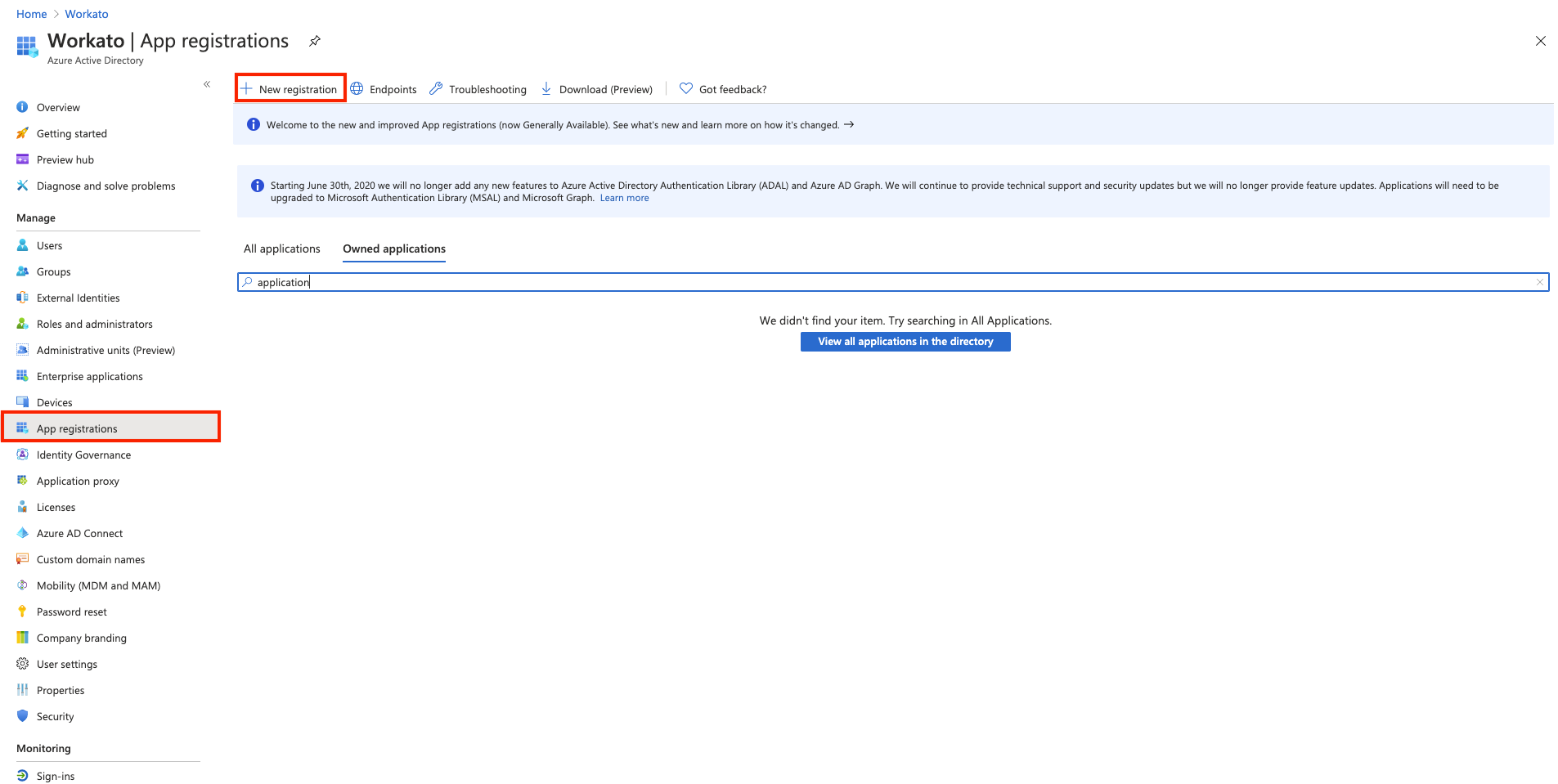Open the Troubleshooting wrench tool

click(x=478, y=89)
